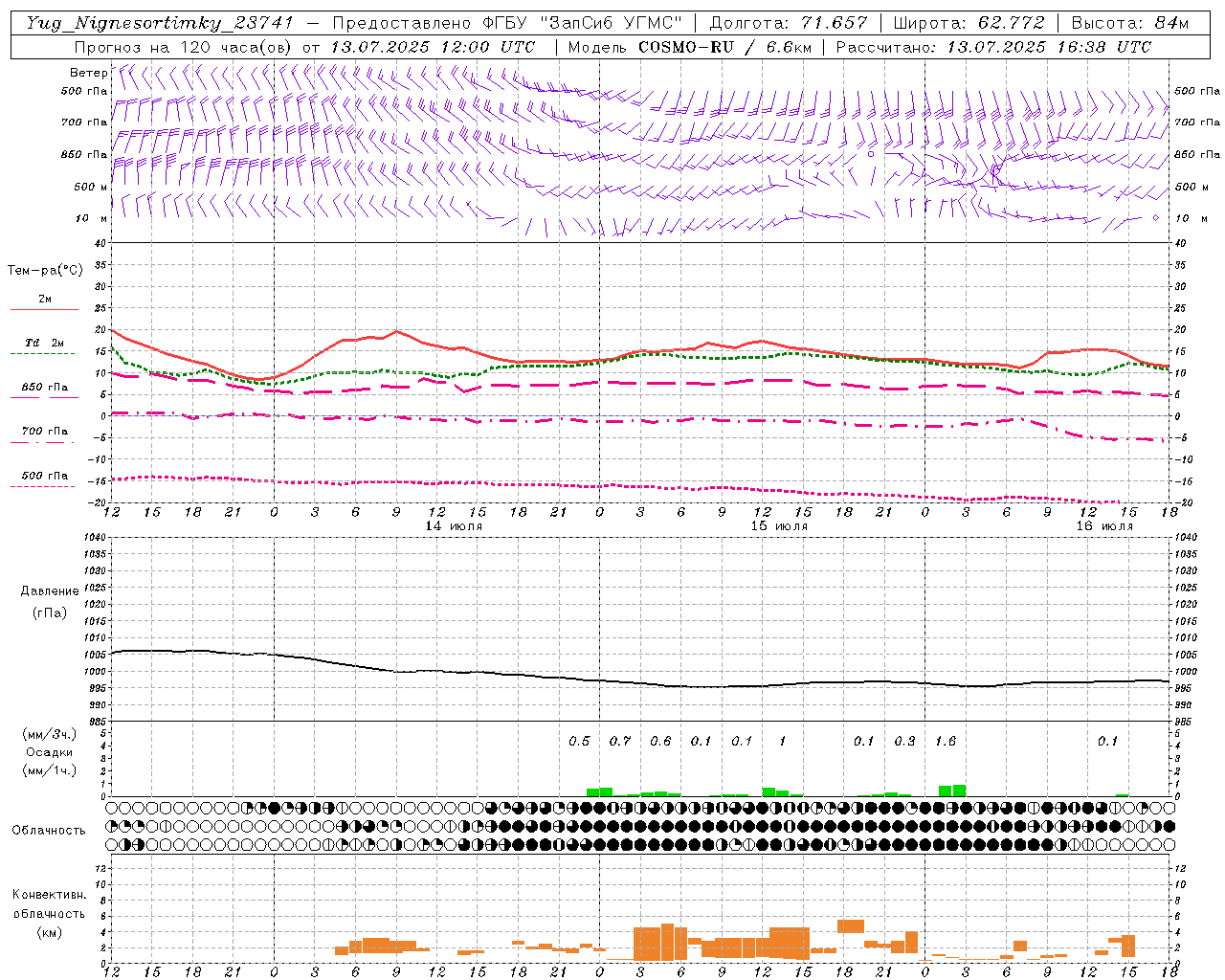Click the 0.6 precipitation total
1225x980 pixels.
[x=660, y=742]
